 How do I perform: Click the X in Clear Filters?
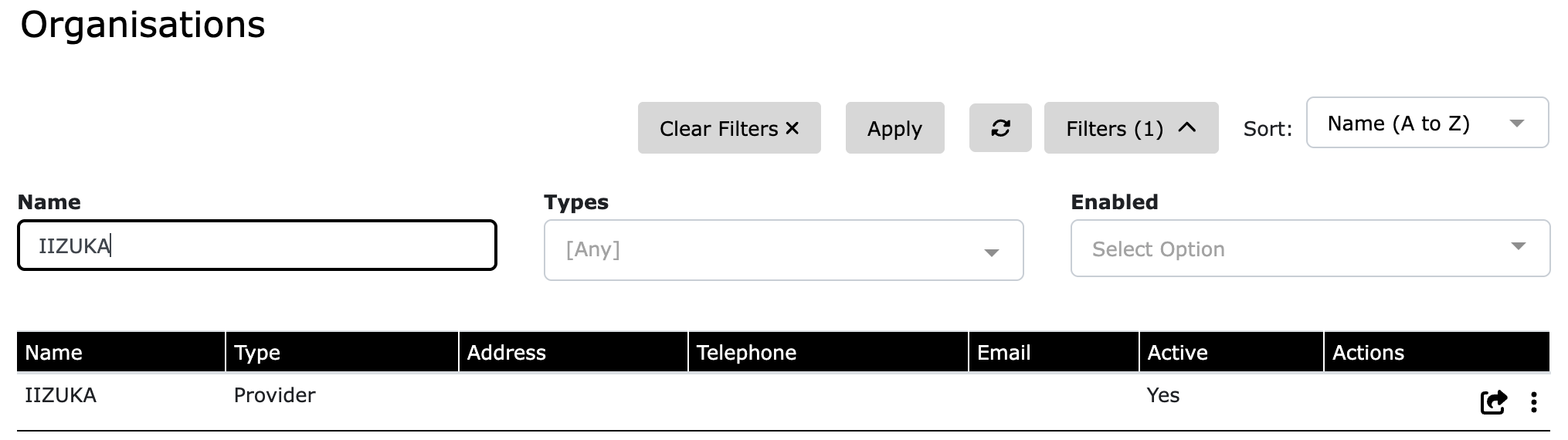coord(792,128)
